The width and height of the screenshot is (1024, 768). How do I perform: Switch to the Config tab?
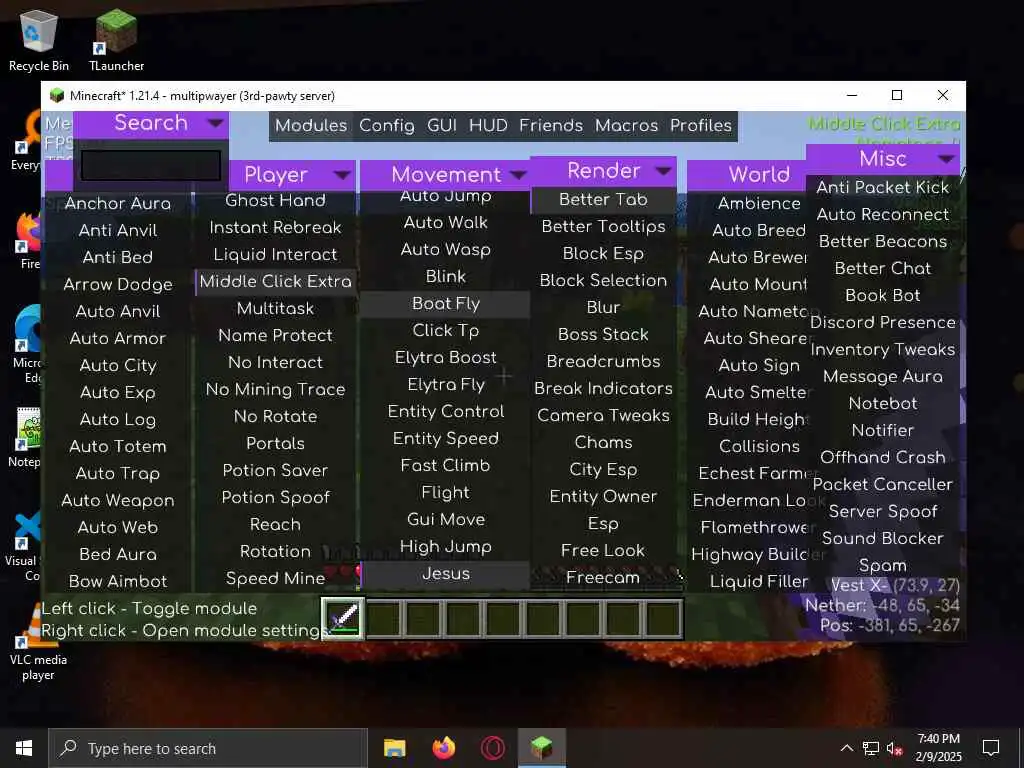coord(387,125)
